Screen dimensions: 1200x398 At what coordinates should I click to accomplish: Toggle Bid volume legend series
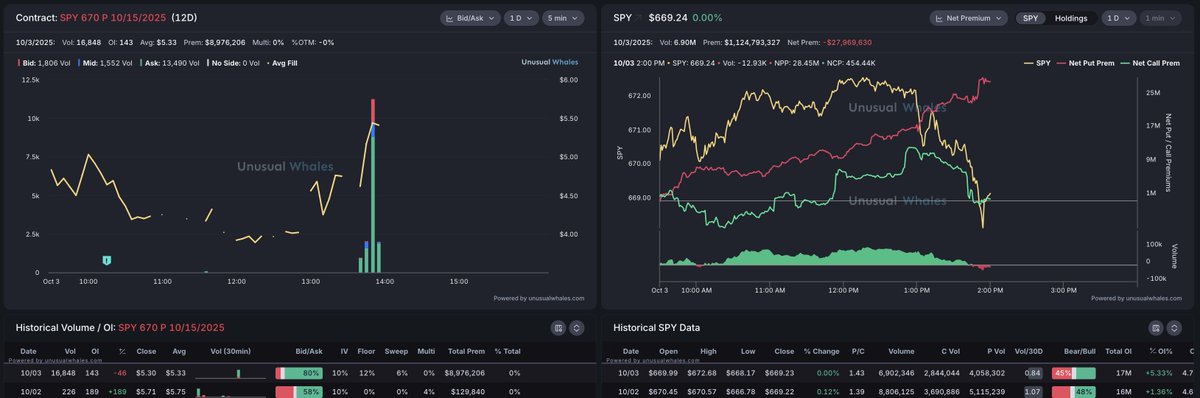pos(45,62)
